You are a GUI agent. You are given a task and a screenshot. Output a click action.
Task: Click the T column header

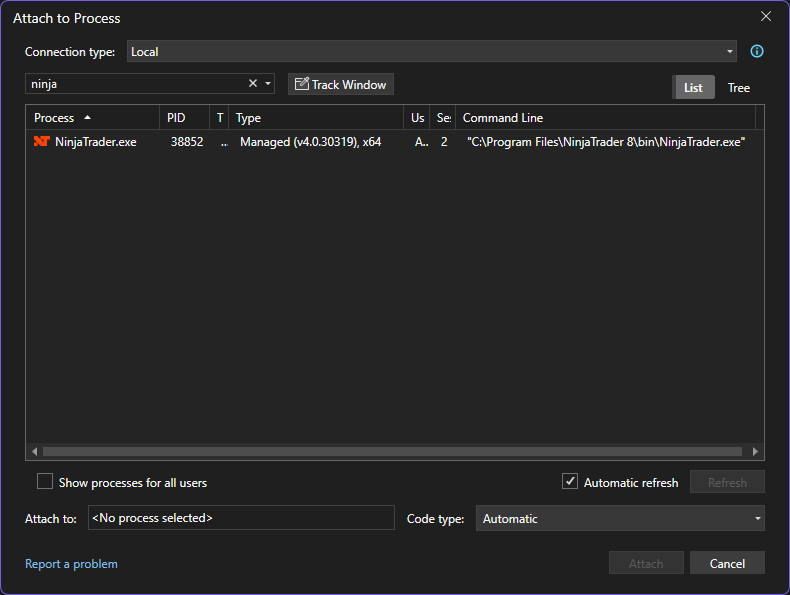pos(219,118)
